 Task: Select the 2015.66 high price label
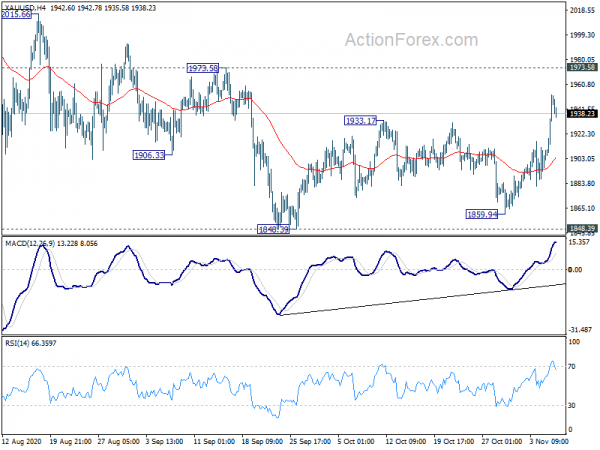20,16
